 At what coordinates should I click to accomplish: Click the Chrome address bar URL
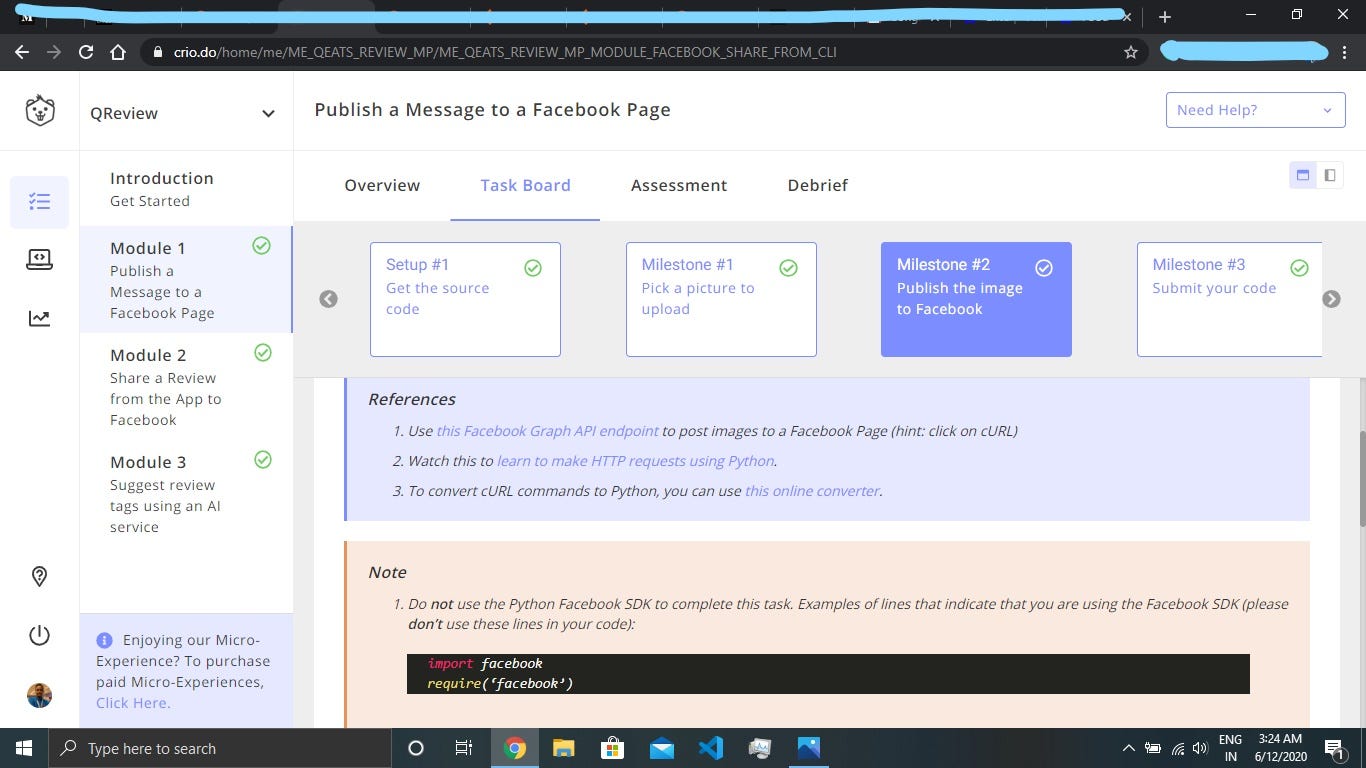click(x=505, y=52)
